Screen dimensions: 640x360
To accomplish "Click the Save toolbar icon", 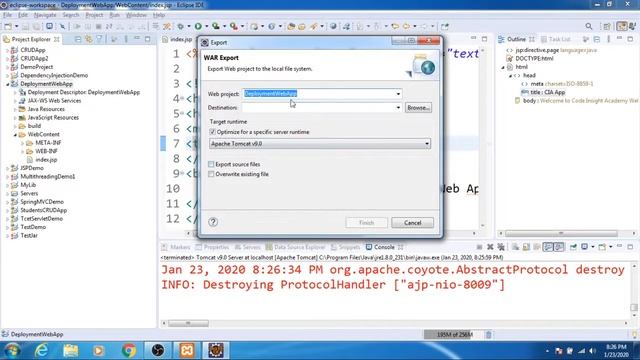I will [x=25, y=27].
